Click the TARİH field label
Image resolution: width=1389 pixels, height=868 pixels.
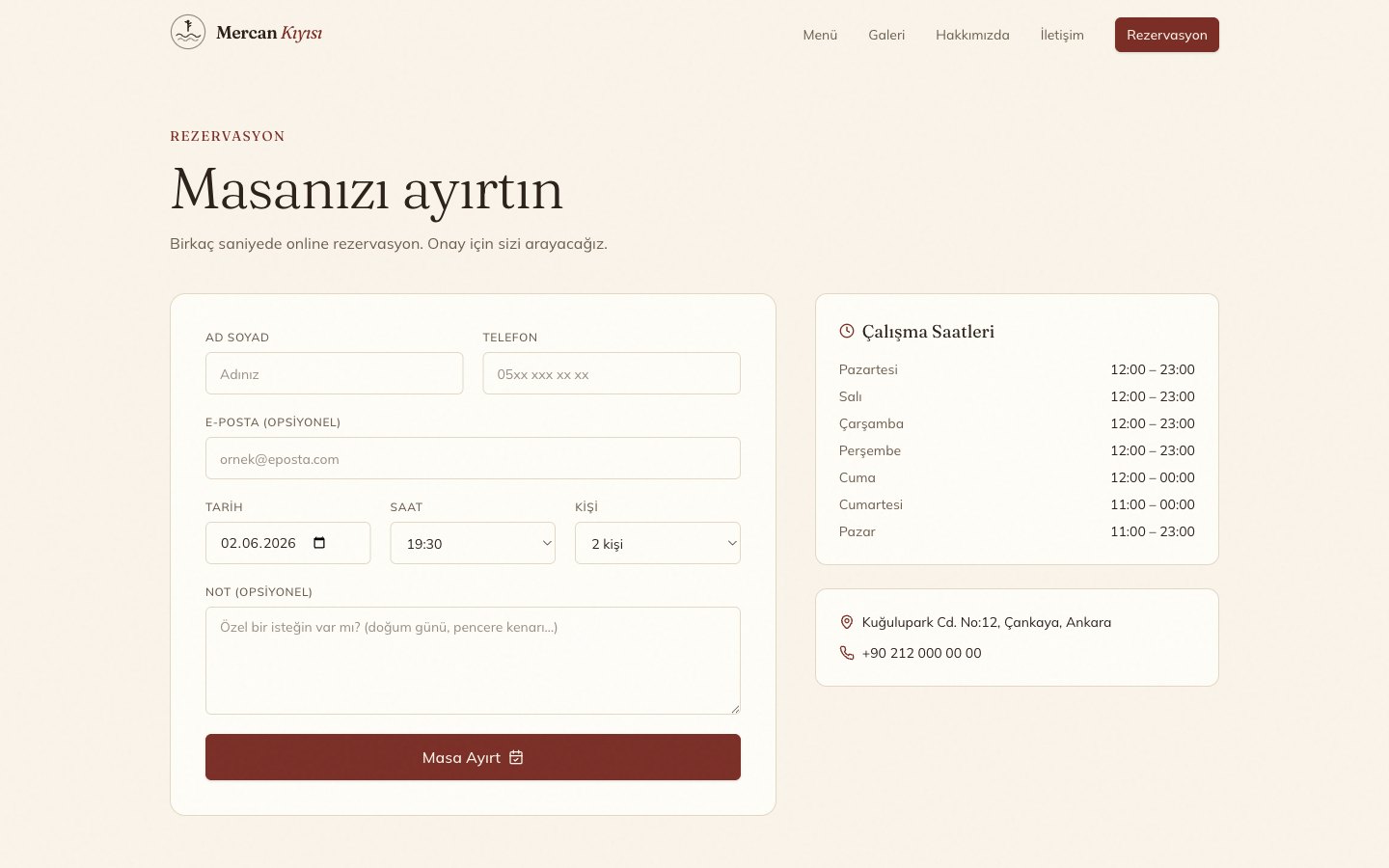(x=224, y=507)
